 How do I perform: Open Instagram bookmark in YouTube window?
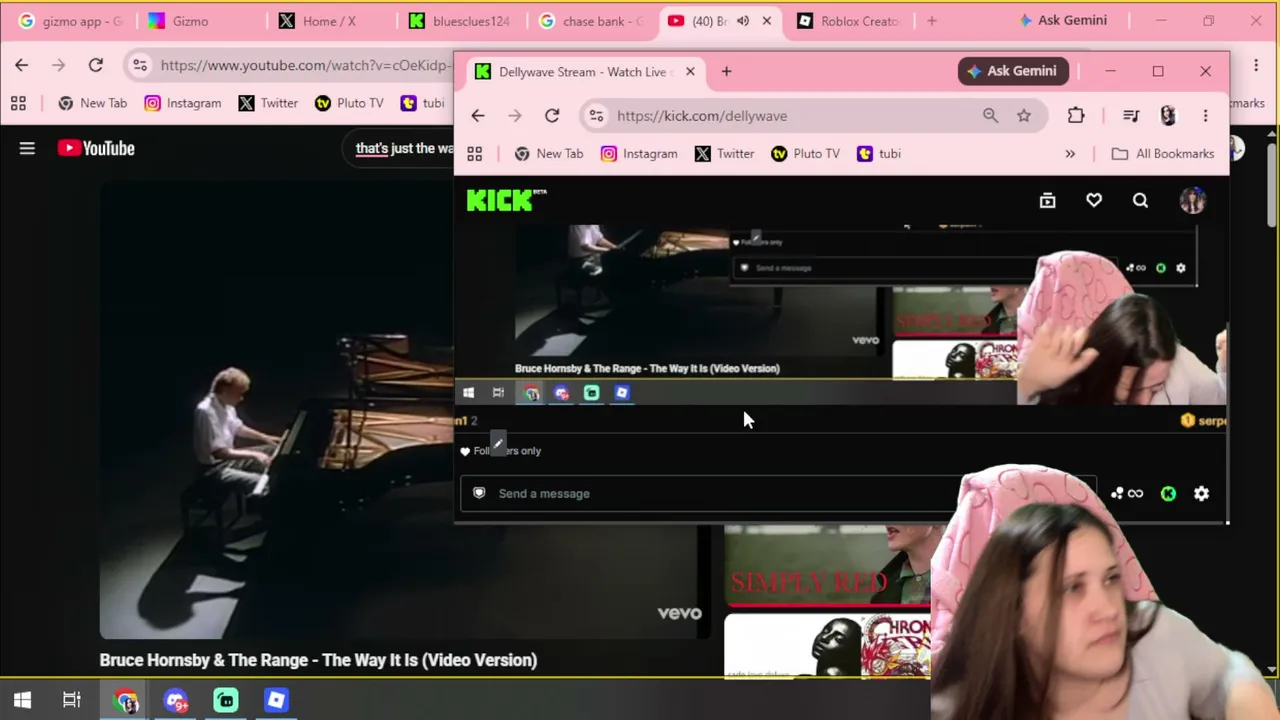[x=183, y=103]
